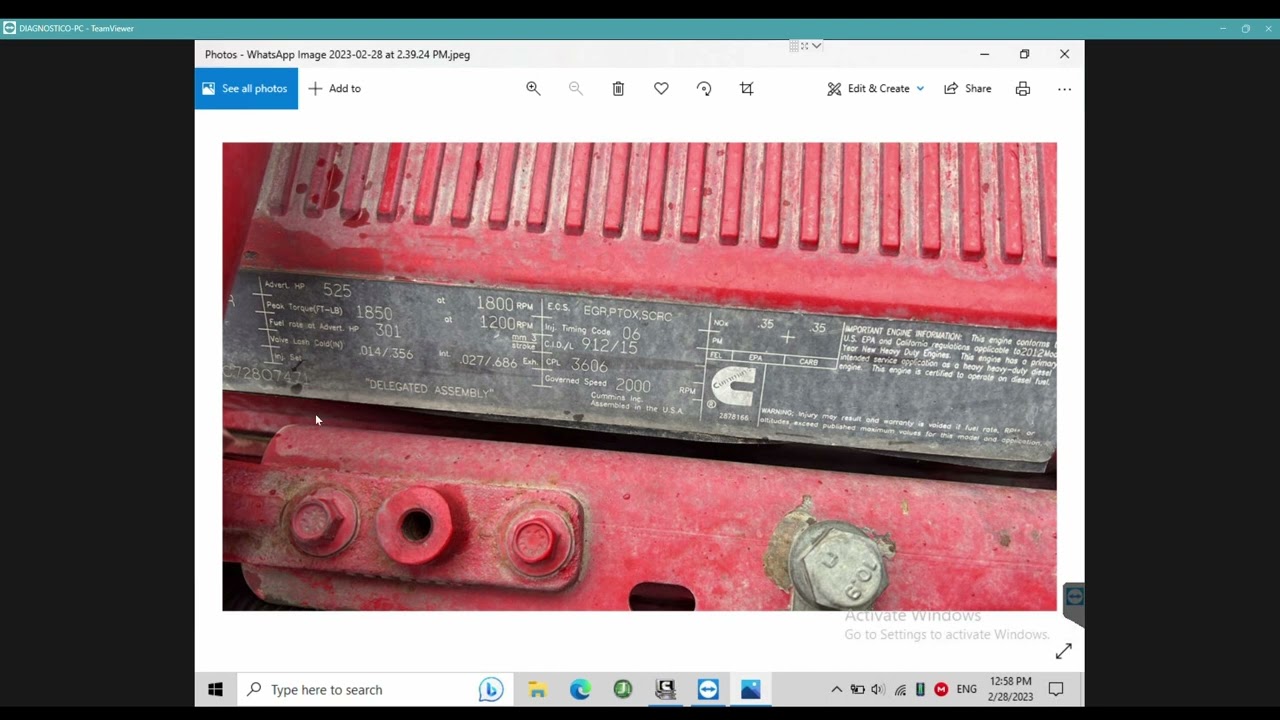Click the green device tray icon
This screenshot has height=720, width=1280.
point(920,689)
